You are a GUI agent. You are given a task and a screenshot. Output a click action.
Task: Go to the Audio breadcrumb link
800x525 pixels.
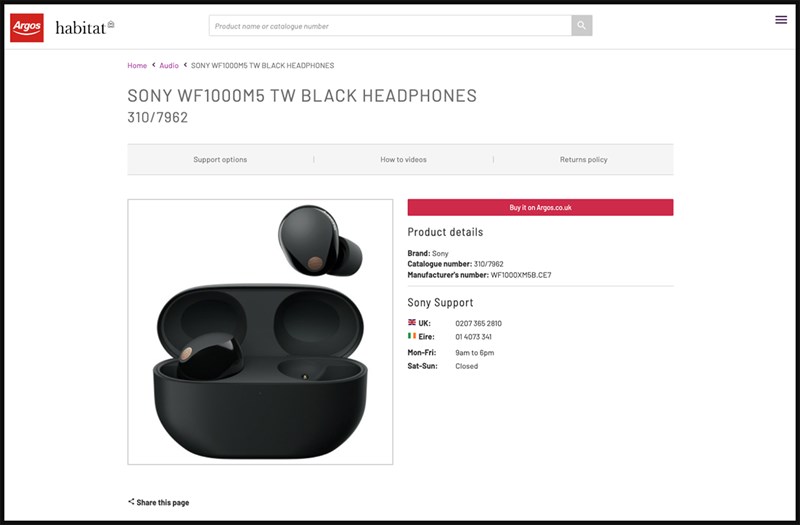pos(169,65)
